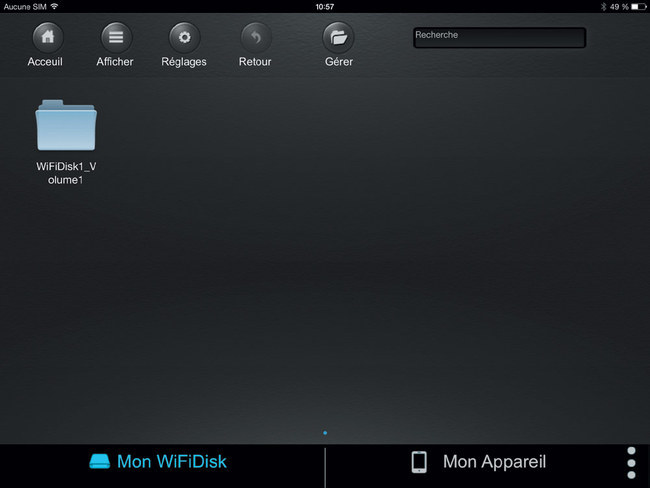Switch to Mon WiFiDisk tab
Viewport: 650px width, 488px height.
158,461
